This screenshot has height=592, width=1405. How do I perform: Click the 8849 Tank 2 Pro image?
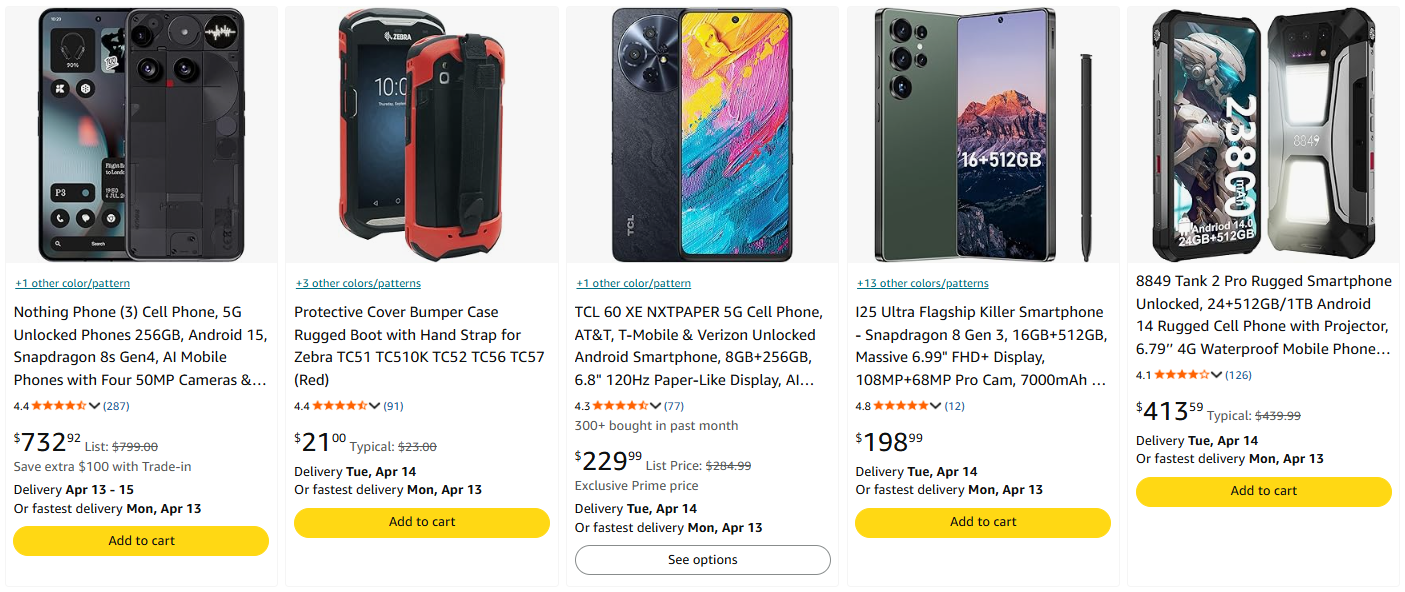(1263, 135)
